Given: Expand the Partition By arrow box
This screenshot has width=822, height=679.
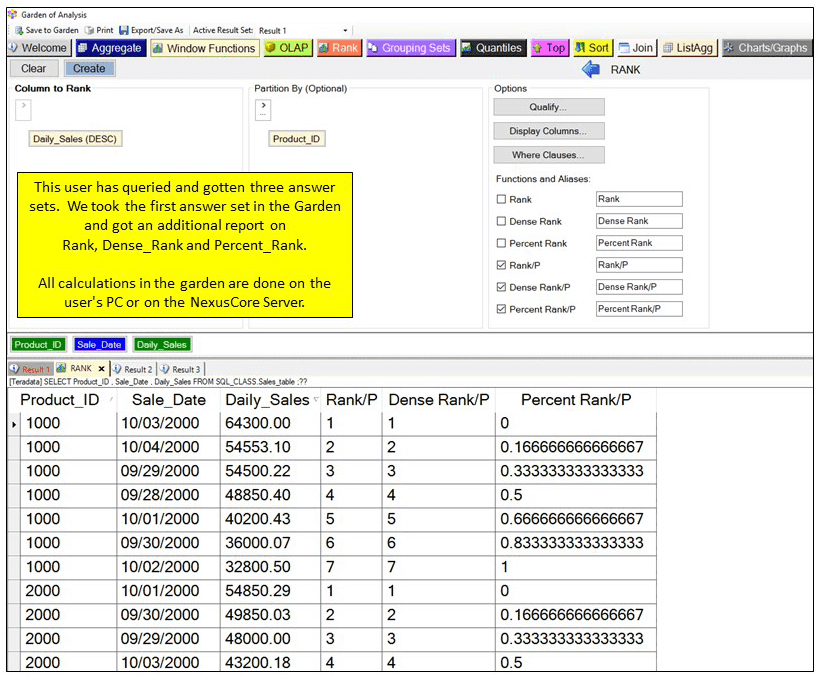Looking at the screenshot, I should [x=264, y=109].
